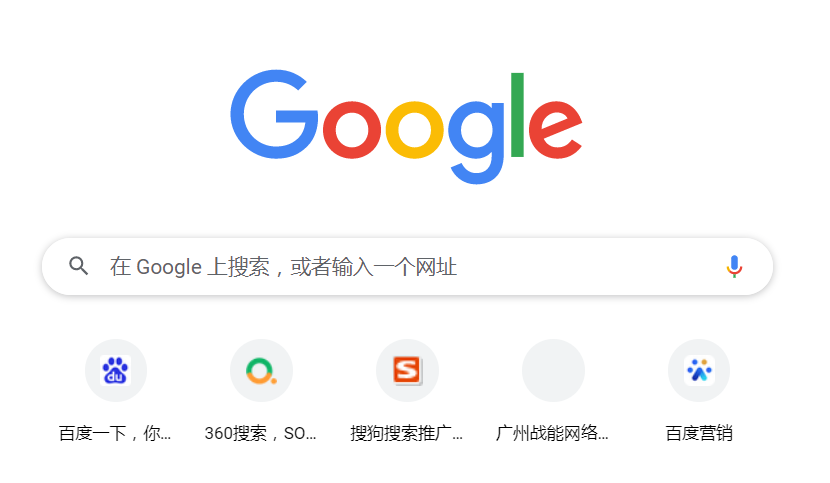Open the 百度营销 shortcut icon

pos(699,370)
